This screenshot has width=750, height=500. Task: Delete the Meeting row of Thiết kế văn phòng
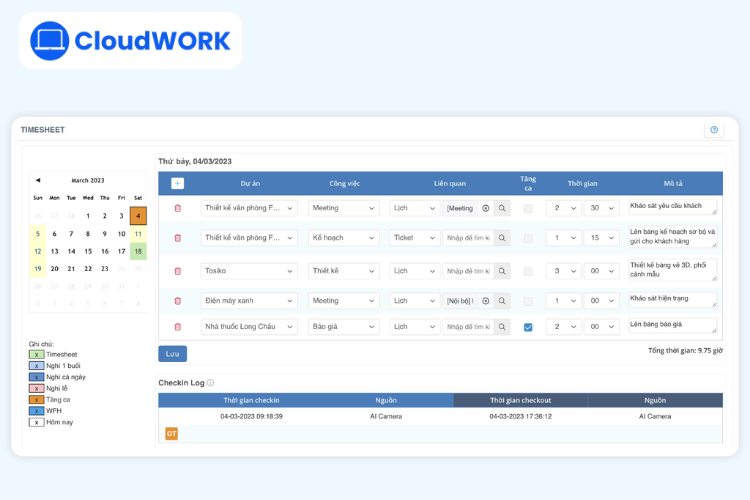click(177, 208)
